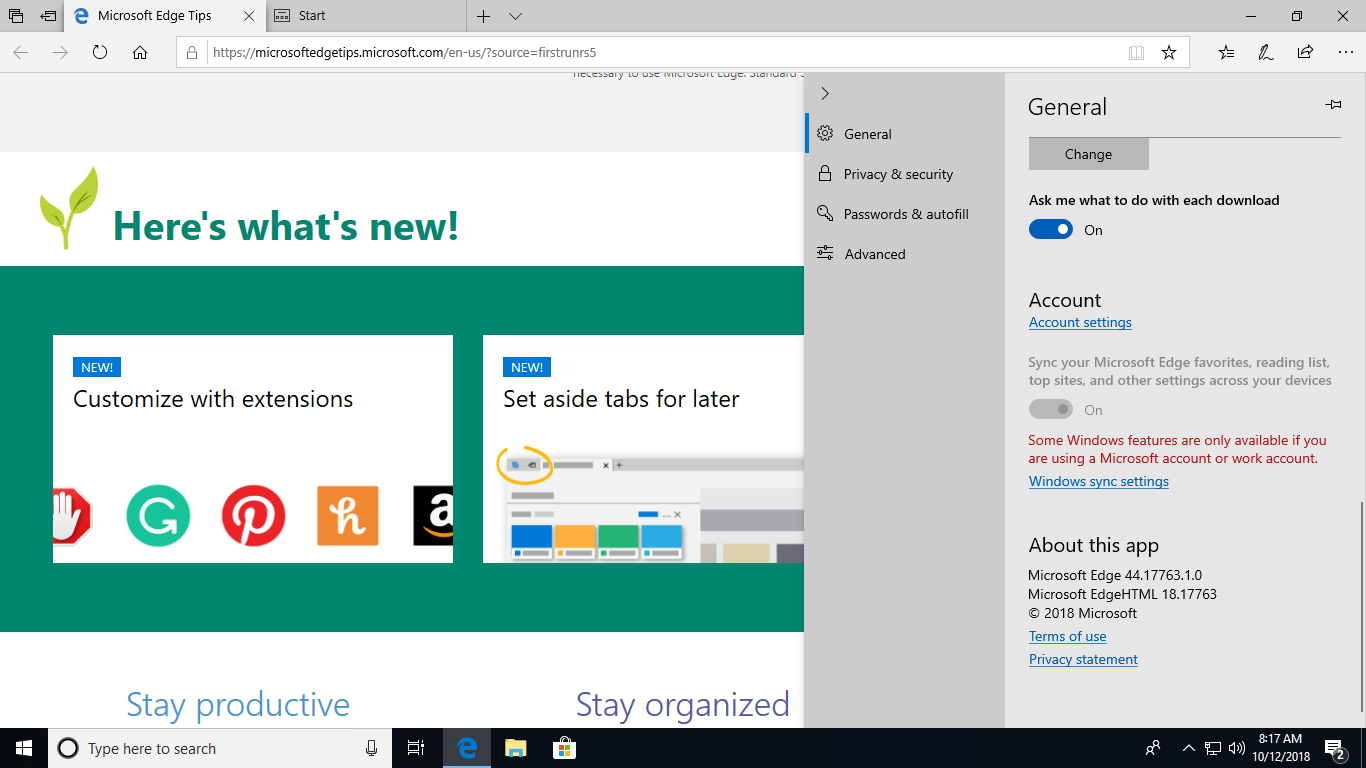This screenshot has width=1366, height=768.
Task: Select the Microsoft Edge Tips tab
Action: 165,16
